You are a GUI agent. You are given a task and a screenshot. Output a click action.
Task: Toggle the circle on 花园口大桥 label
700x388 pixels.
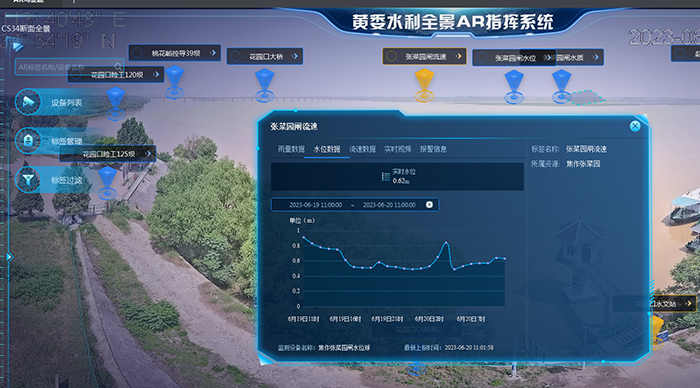tap(235, 56)
